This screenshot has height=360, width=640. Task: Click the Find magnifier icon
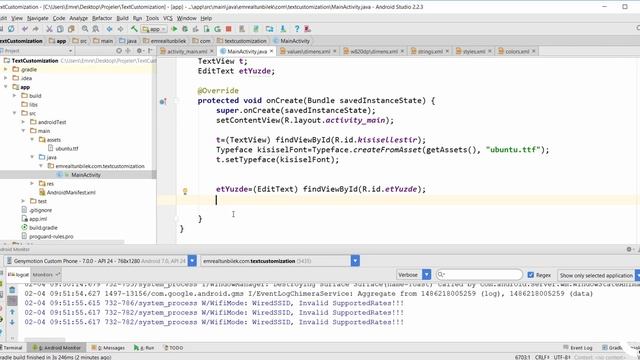85,29
